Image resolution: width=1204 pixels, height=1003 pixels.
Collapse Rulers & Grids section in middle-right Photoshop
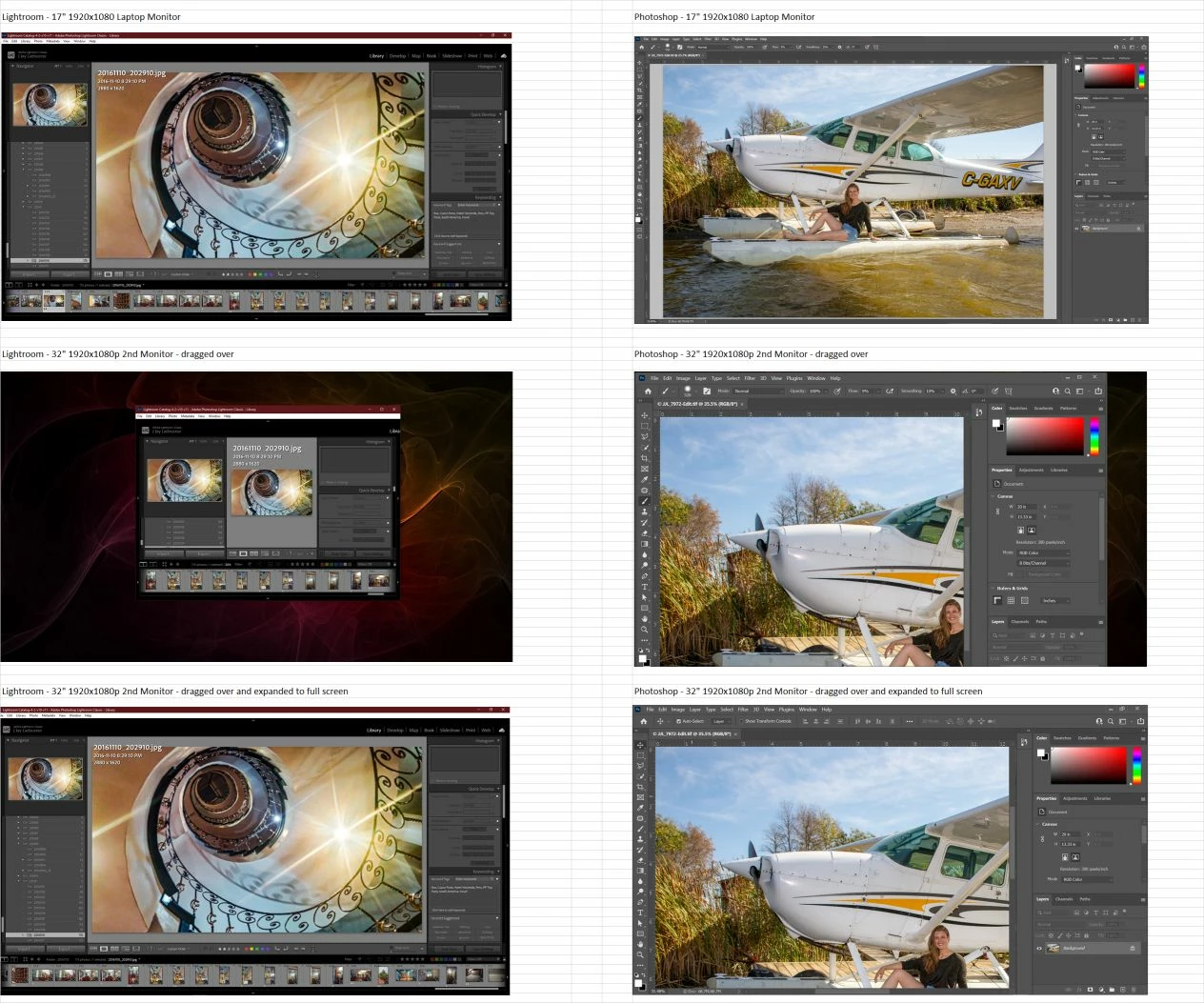993,589
